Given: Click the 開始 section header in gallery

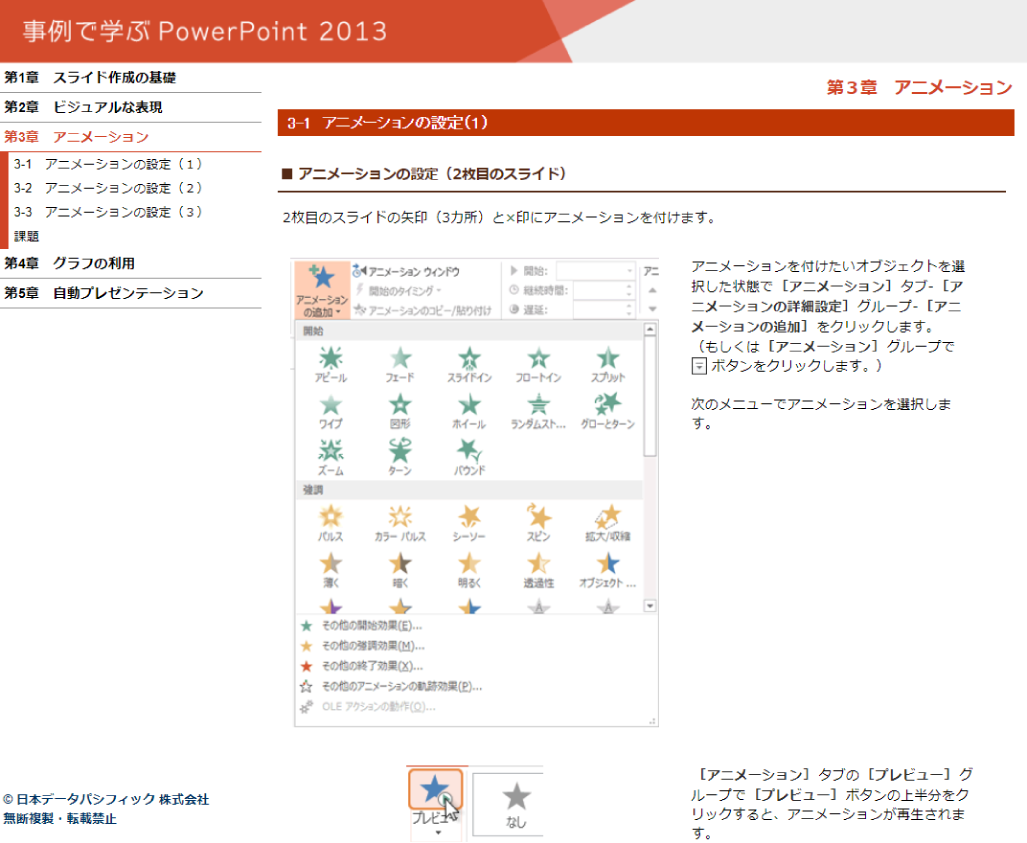Looking at the screenshot, I should (470, 331).
